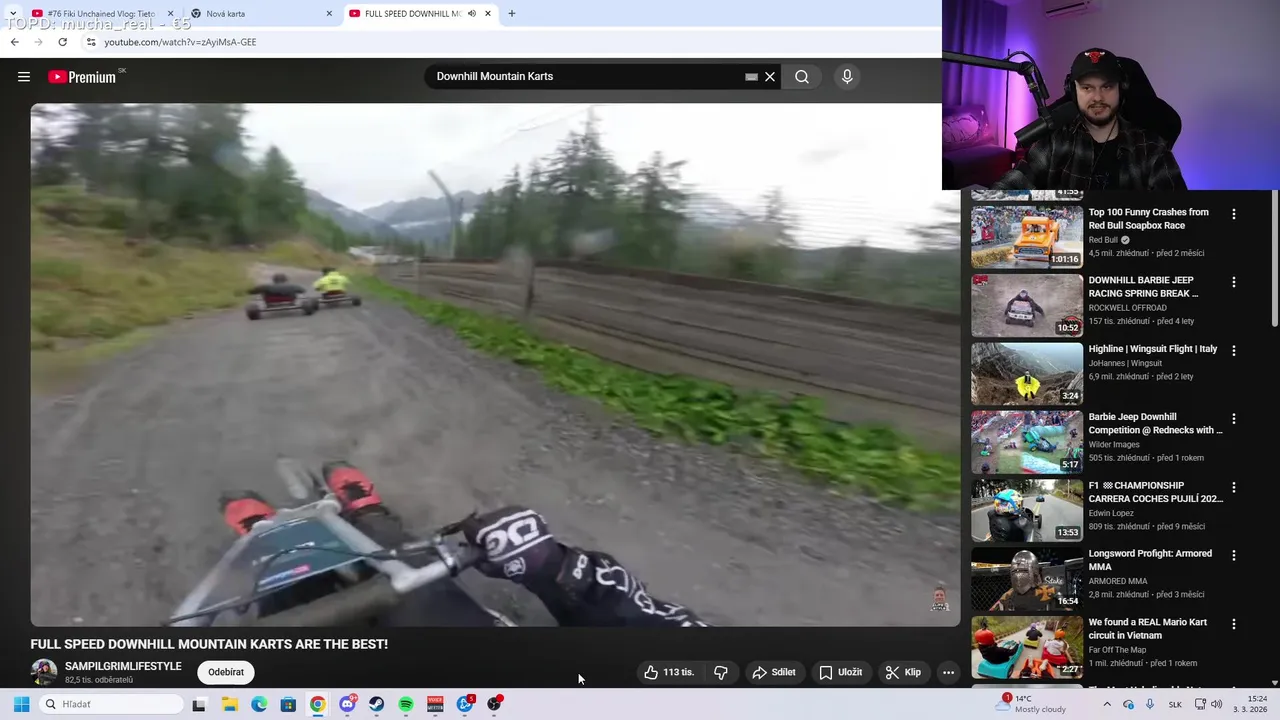The image size is (1280, 720).
Task: Open Windows Start menu
Action: tap(21, 704)
